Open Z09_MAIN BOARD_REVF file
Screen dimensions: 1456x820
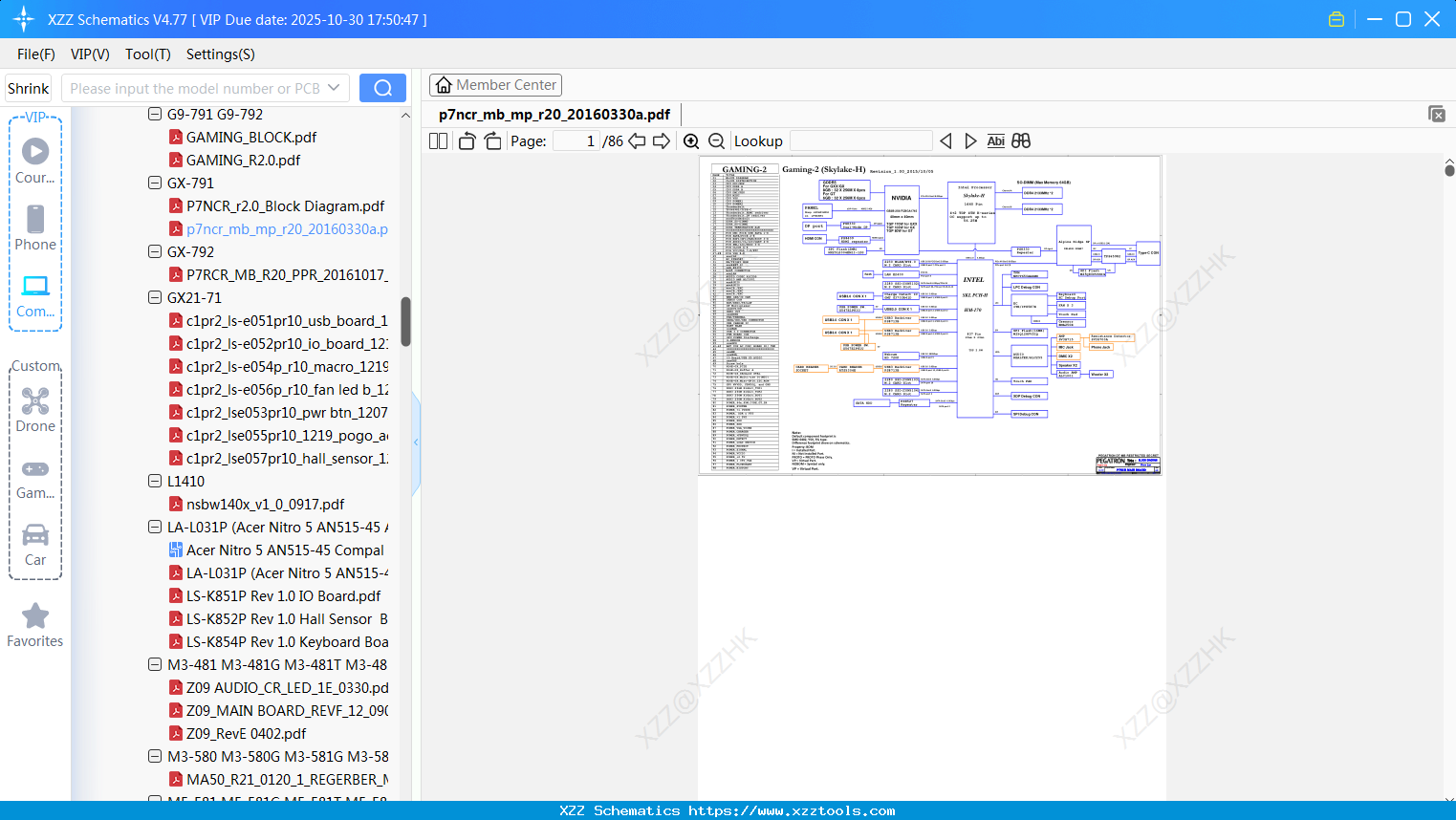(x=287, y=710)
